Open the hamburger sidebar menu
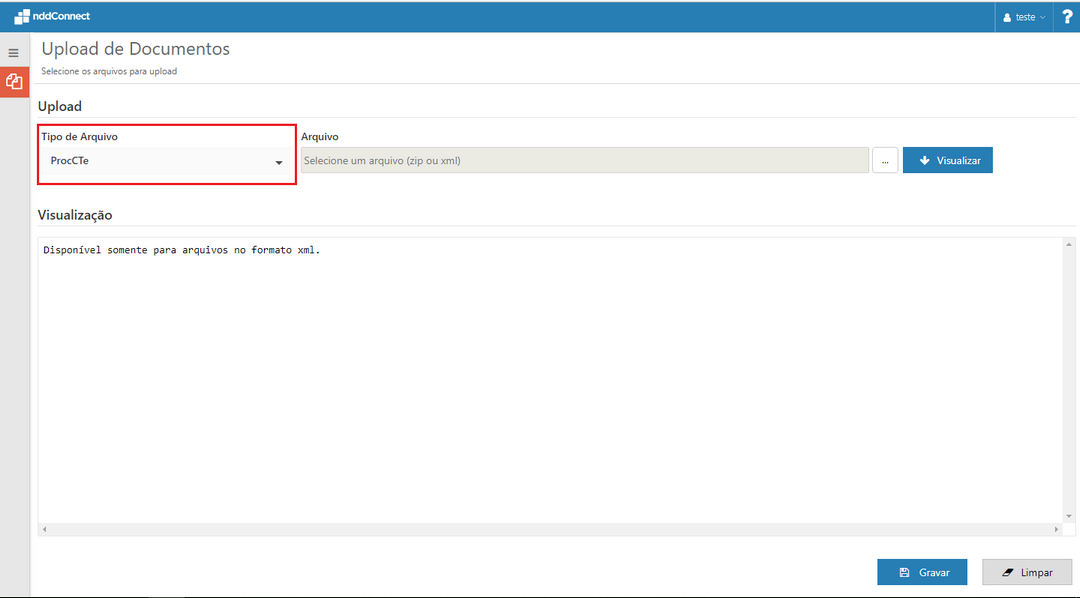 click(x=14, y=53)
